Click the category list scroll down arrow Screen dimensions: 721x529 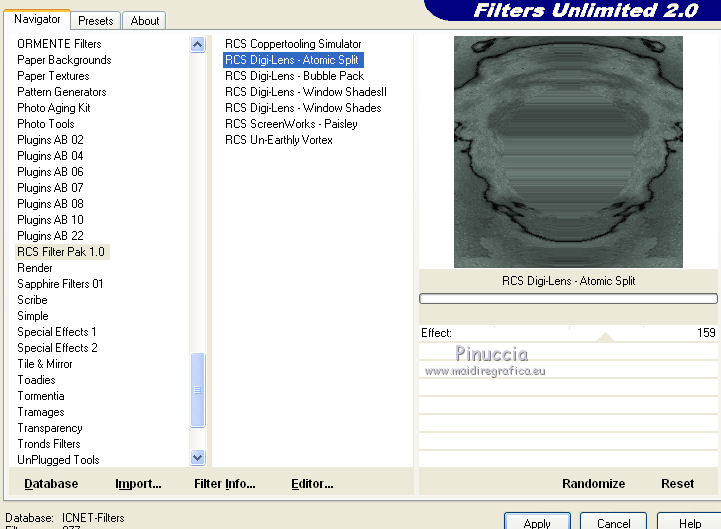(x=198, y=458)
